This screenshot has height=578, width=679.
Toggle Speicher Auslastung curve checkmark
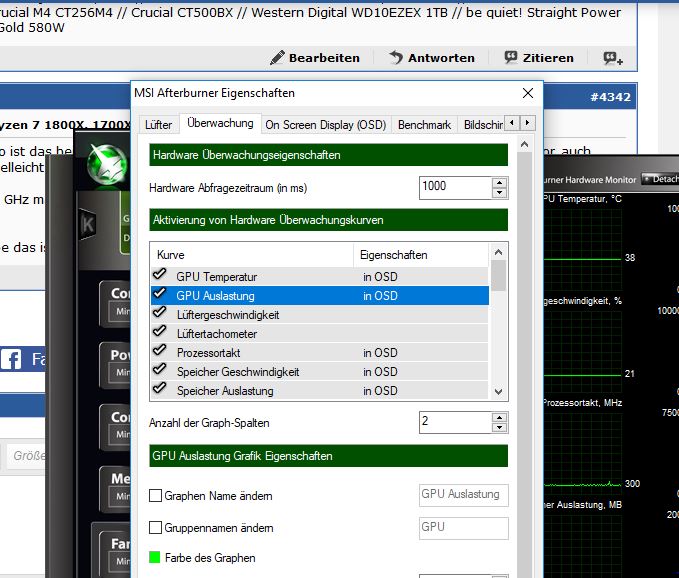click(160, 388)
